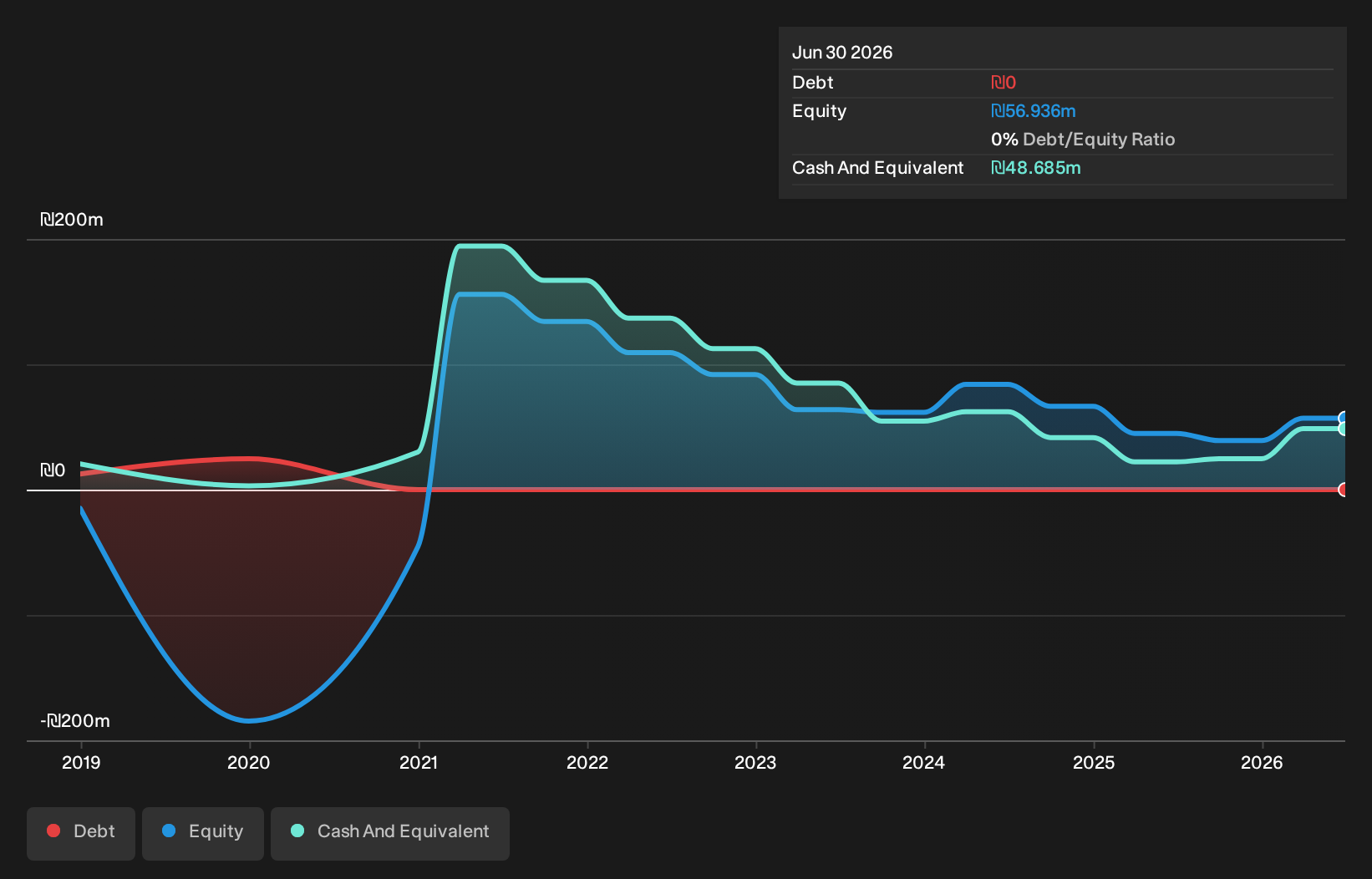Screen dimensions: 1372x879
Task: Click the red ₪0 debt value in tooltip
Action: 1004,83
